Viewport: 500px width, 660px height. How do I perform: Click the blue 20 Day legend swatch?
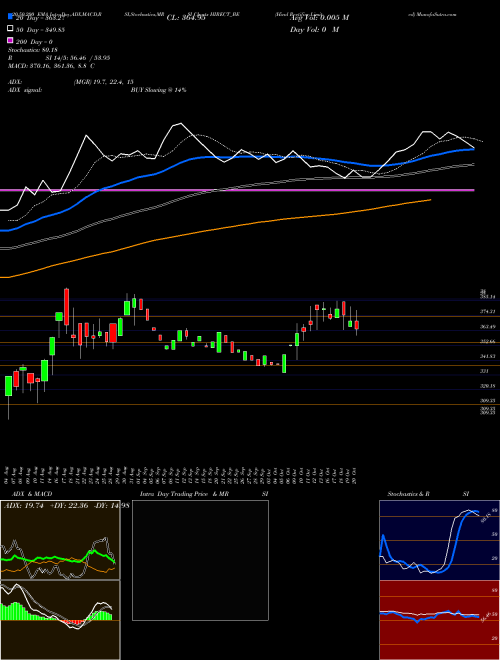point(10,16)
